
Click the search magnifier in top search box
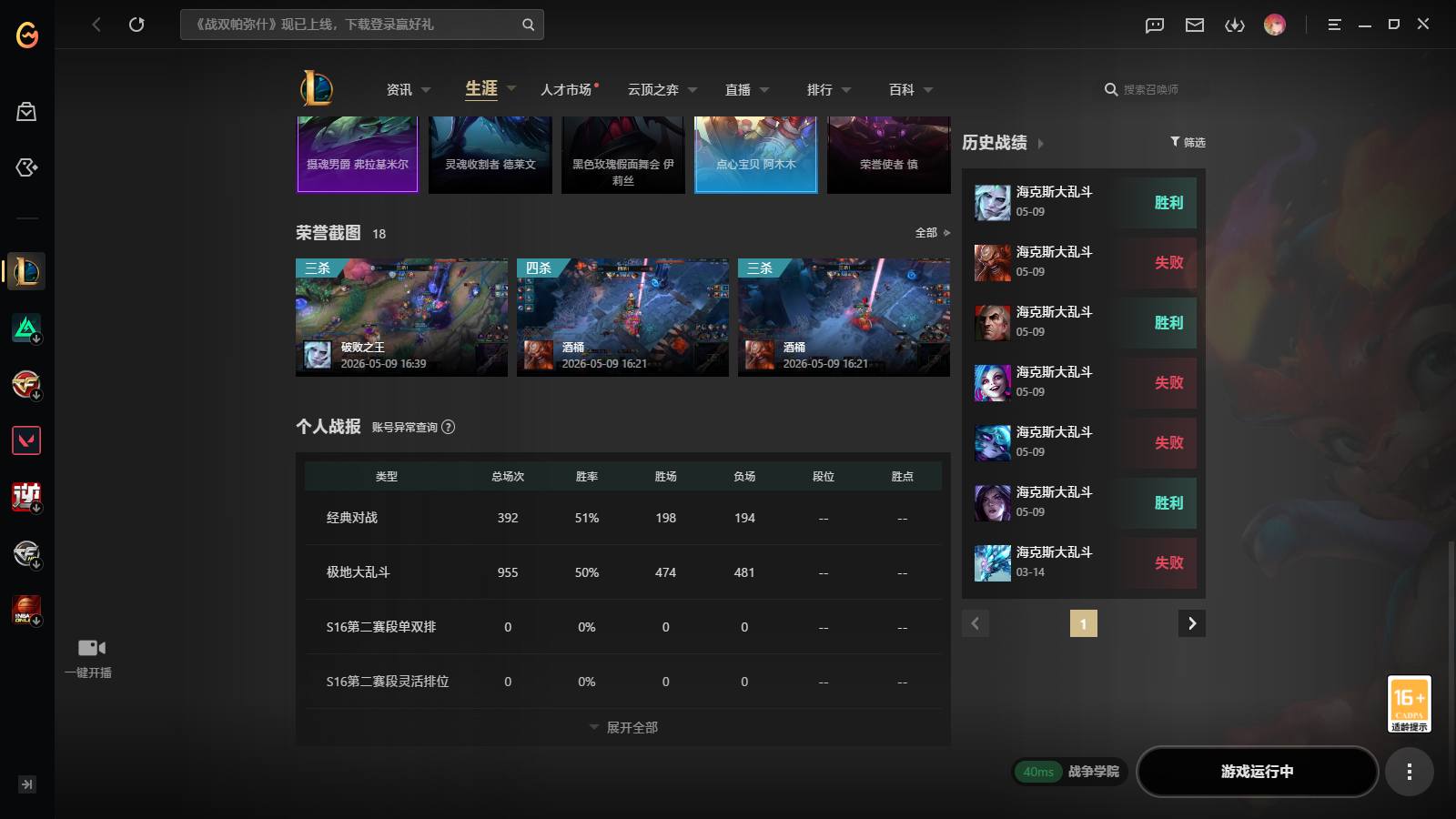[x=528, y=25]
